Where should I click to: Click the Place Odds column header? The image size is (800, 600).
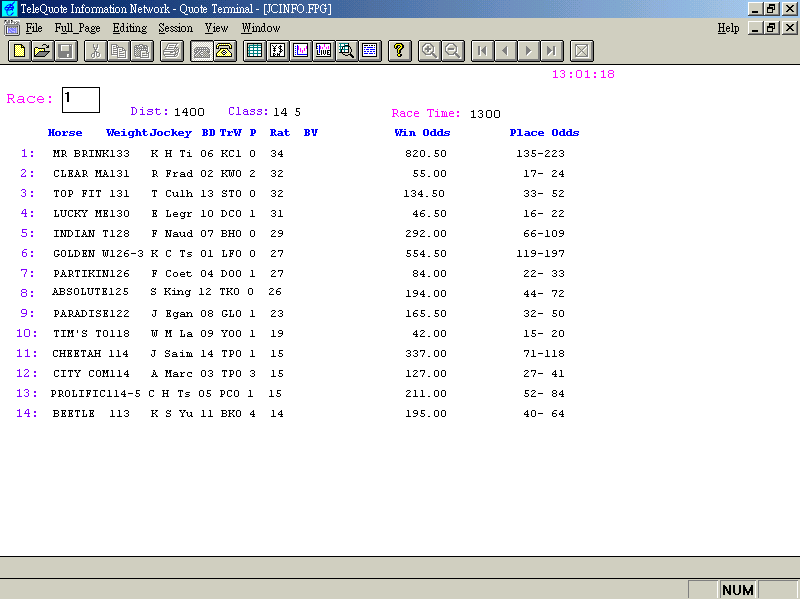tap(544, 133)
